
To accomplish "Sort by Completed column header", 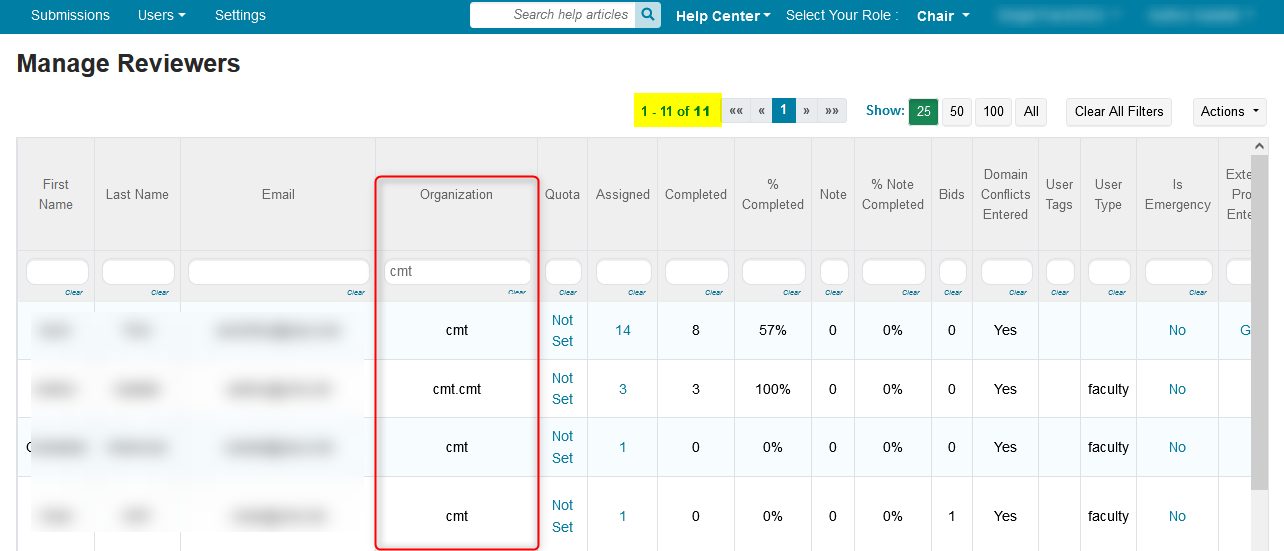I will (x=696, y=194).
